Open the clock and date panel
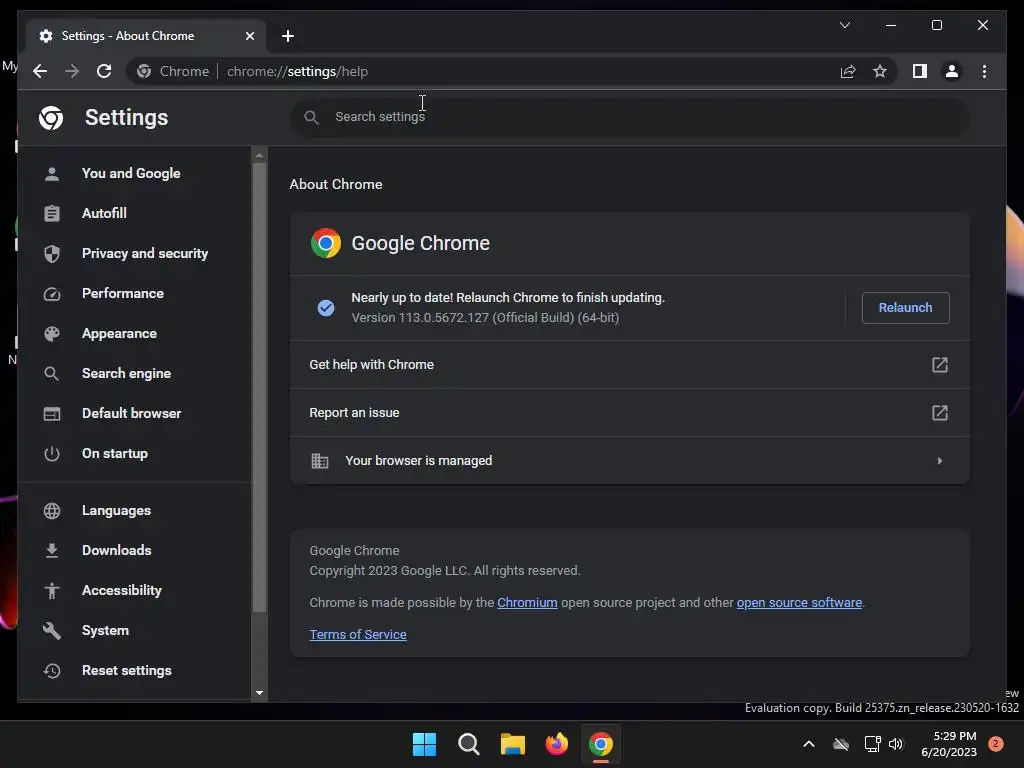 pos(948,744)
